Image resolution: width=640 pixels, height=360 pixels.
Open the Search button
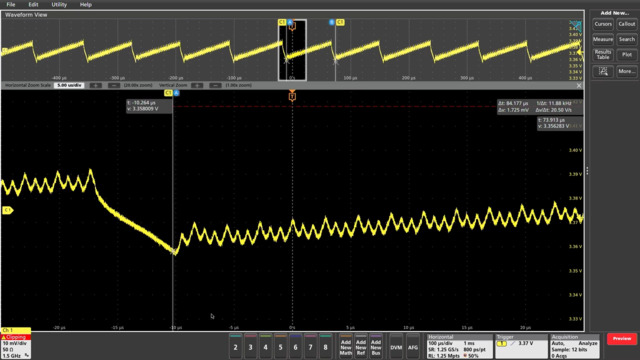(627, 39)
